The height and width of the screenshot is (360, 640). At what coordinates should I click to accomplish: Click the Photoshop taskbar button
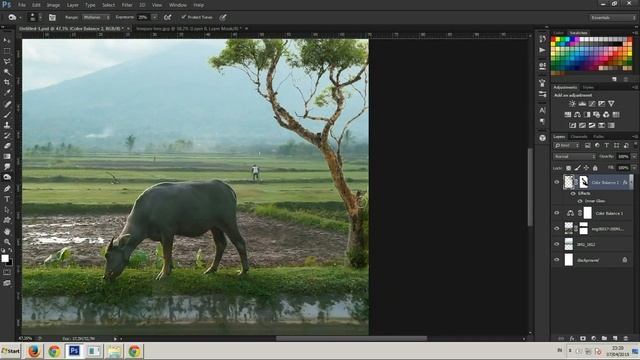tap(74, 351)
